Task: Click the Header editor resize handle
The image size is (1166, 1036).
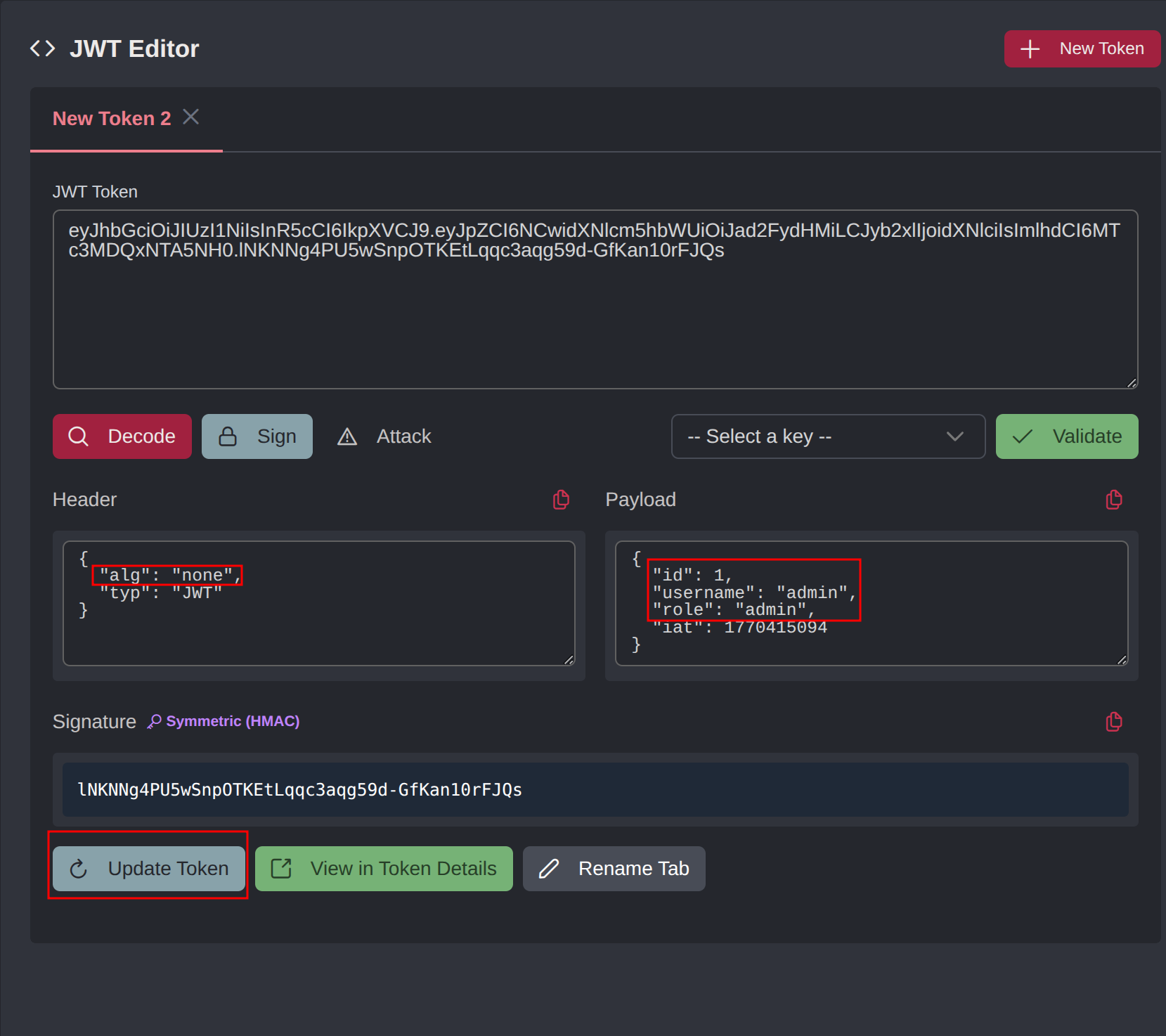Action: point(569,659)
